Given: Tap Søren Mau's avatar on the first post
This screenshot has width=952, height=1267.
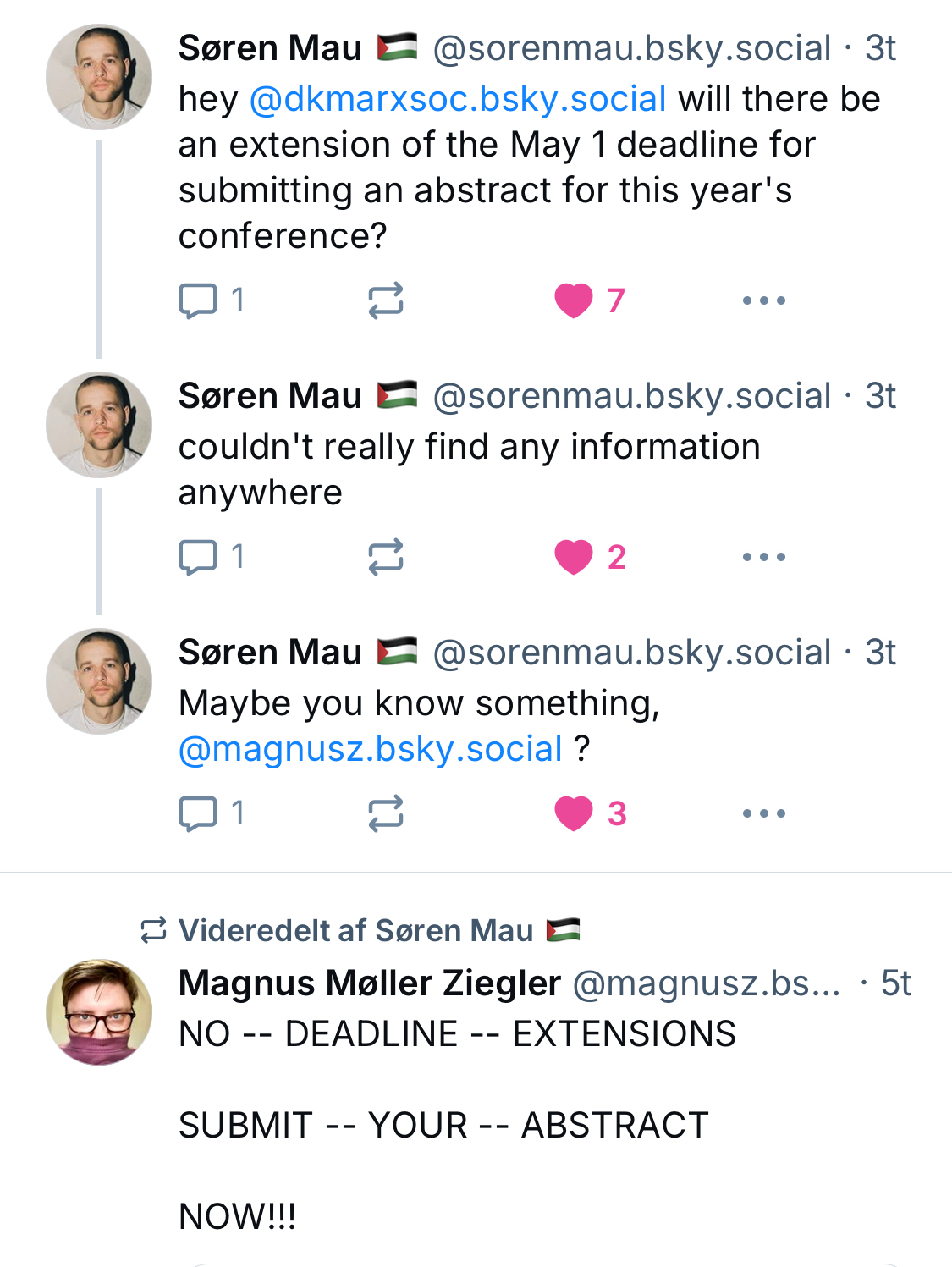Looking at the screenshot, I should tap(99, 77).
